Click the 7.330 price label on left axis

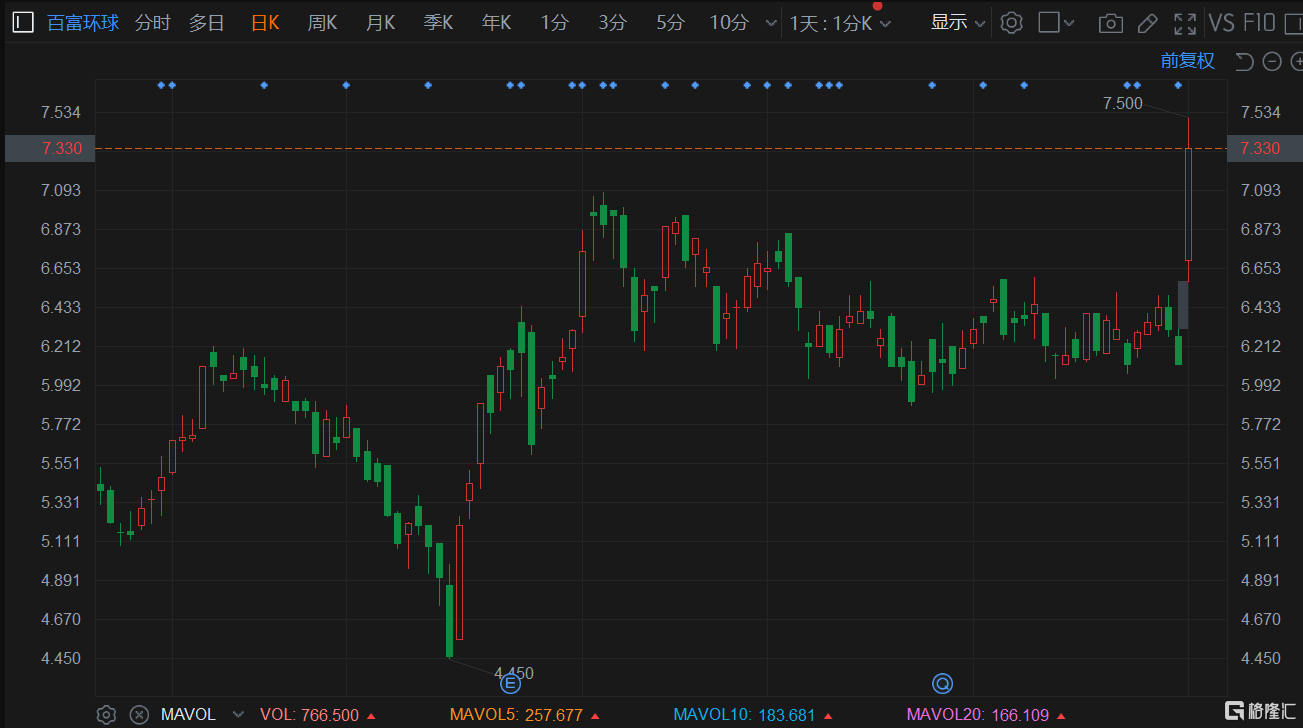point(61,148)
